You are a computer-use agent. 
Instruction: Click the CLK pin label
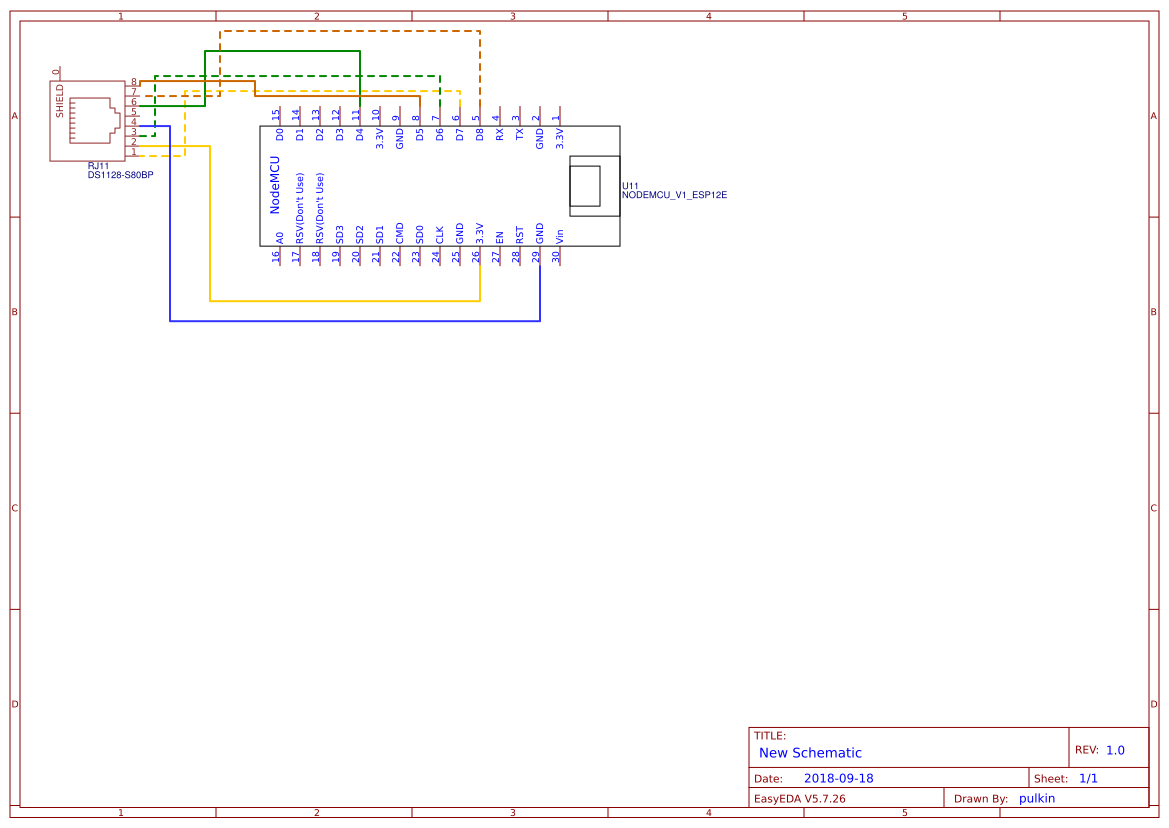[x=440, y=235]
